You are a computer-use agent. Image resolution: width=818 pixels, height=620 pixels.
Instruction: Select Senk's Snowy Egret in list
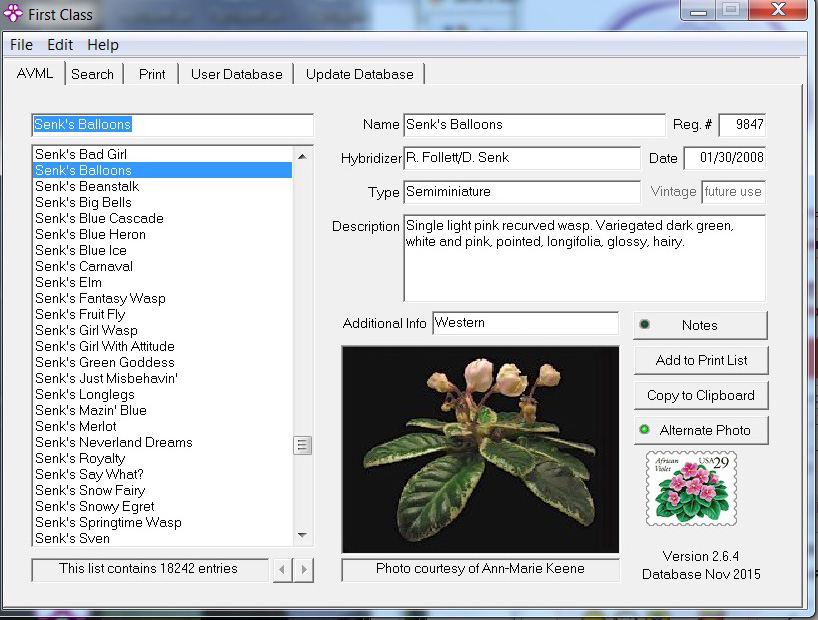pos(162,506)
